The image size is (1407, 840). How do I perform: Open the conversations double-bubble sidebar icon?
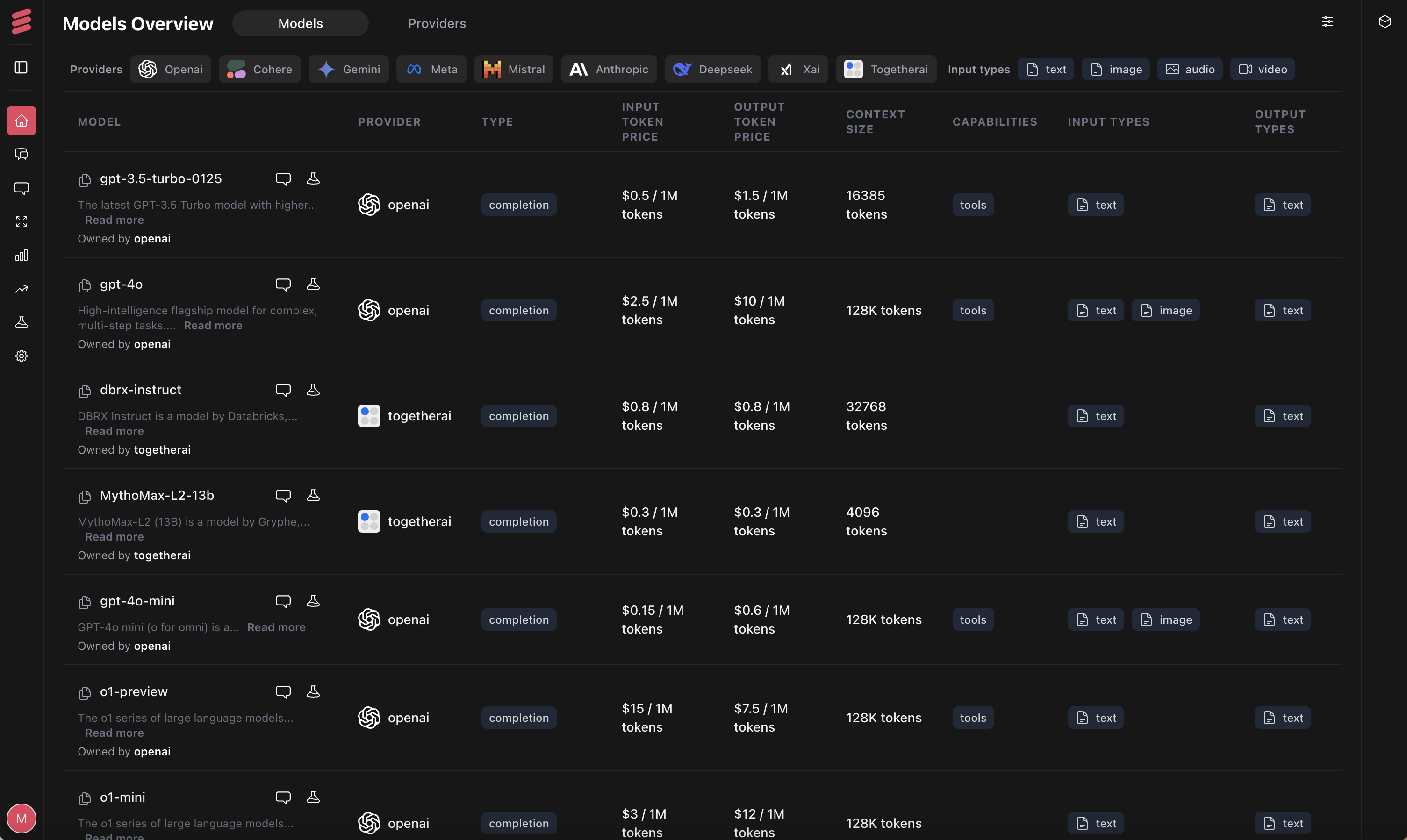click(x=22, y=154)
